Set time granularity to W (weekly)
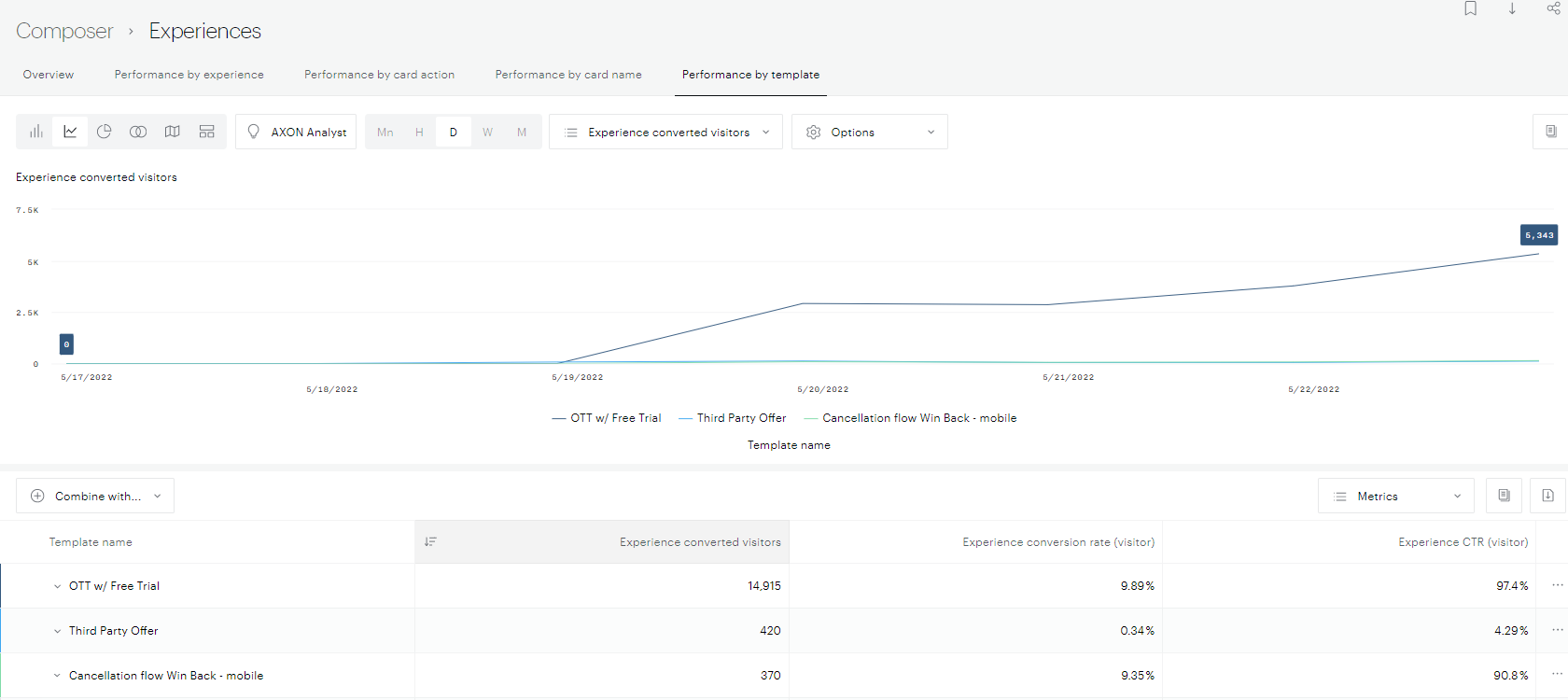This screenshot has width=1568, height=700. click(487, 133)
